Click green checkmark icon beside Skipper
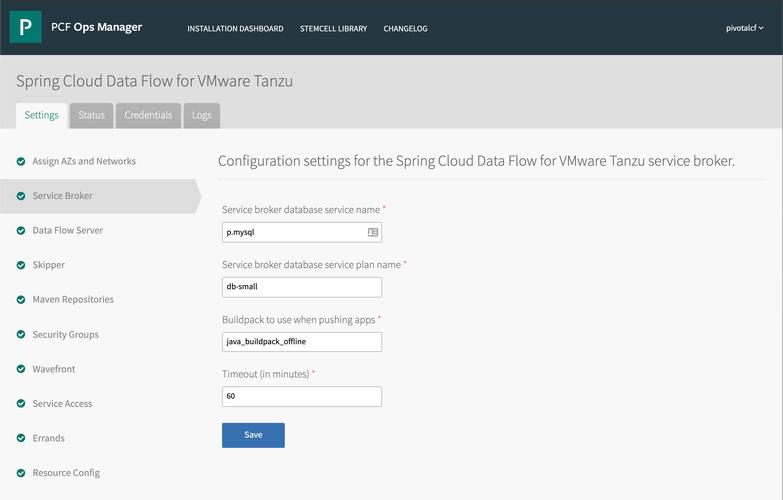Image resolution: width=783 pixels, height=500 pixels. (x=21, y=265)
